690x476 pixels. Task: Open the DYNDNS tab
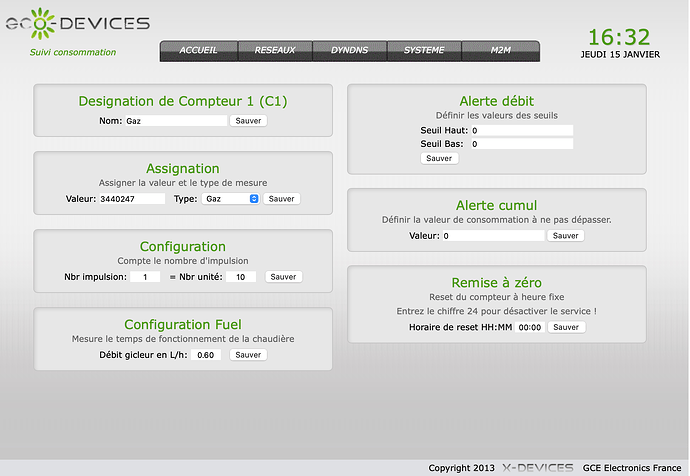click(x=351, y=50)
